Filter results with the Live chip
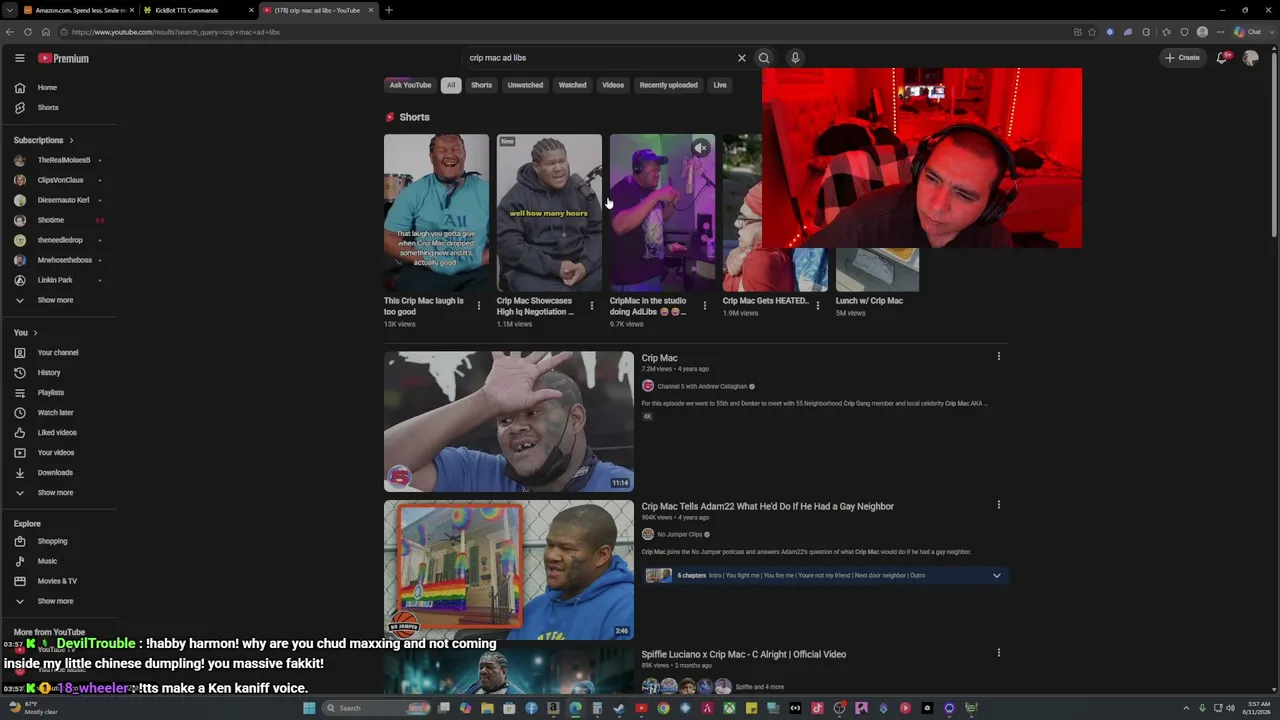This screenshot has height=720, width=1280. pyautogui.click(x=720, y=85)
